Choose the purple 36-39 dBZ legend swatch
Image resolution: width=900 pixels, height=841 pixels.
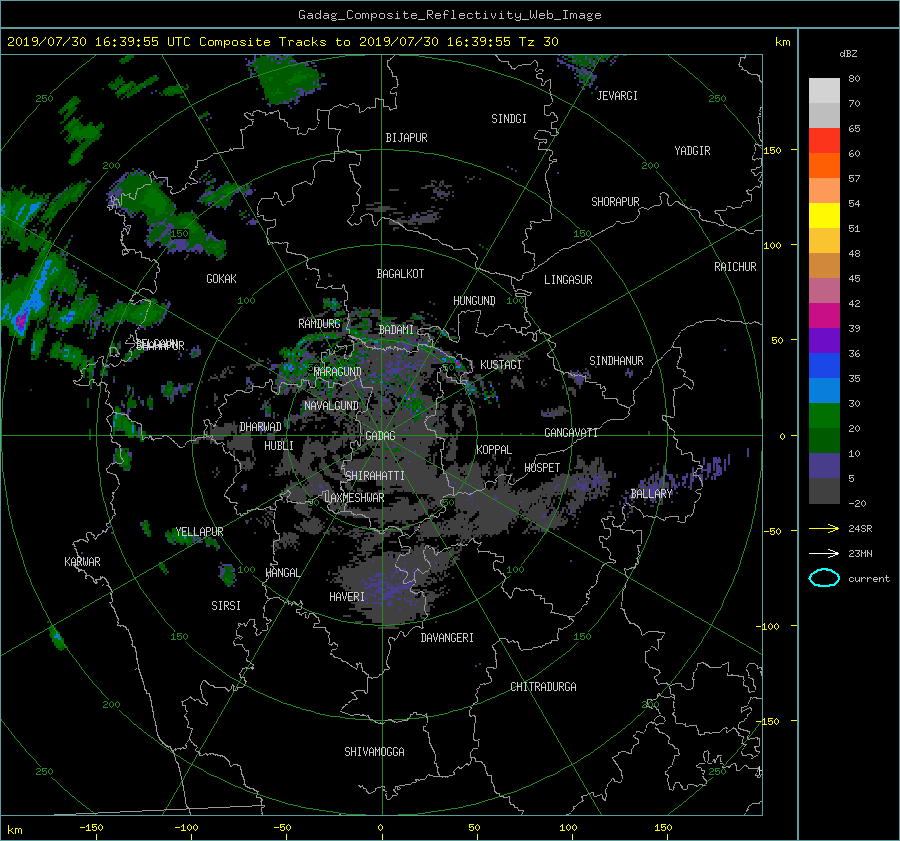tap(824, 340)
